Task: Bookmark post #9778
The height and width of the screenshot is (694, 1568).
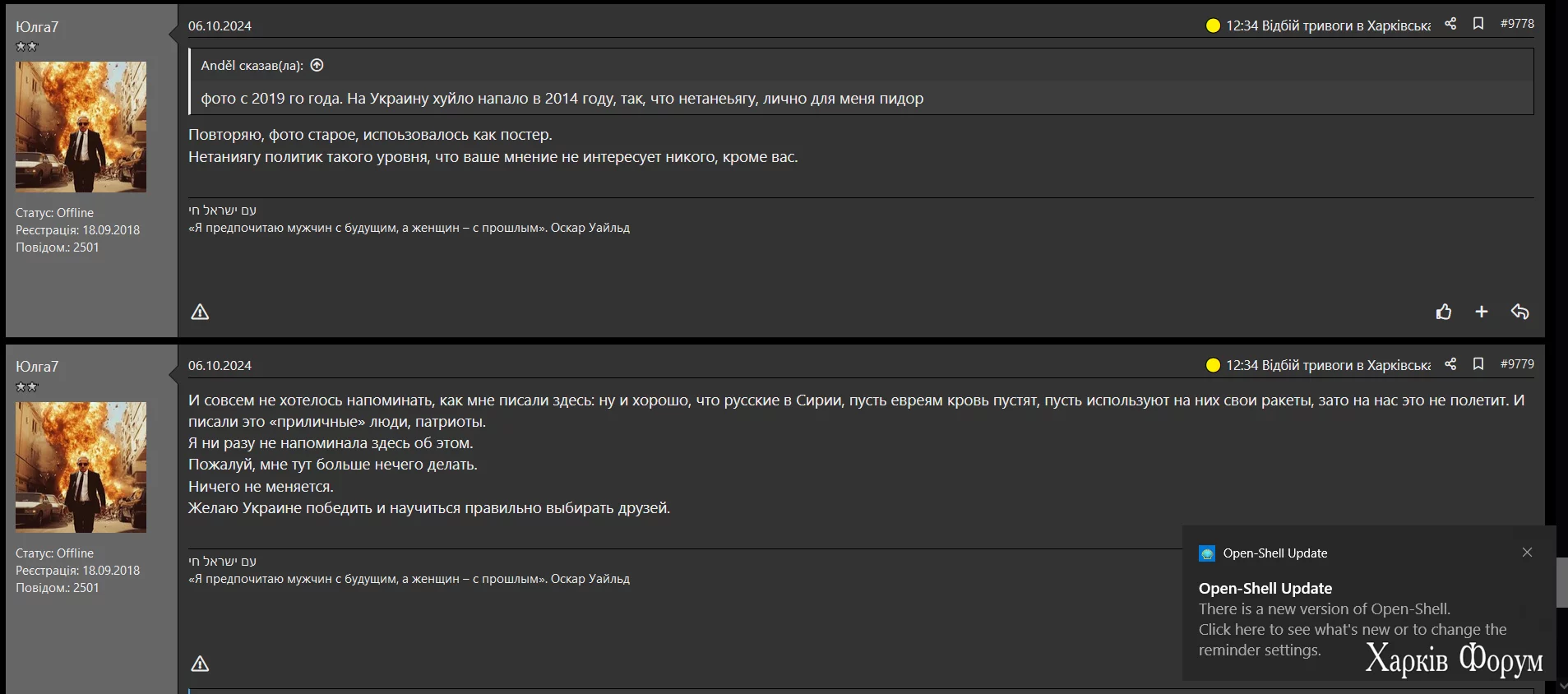Action: [x=1478, y=24]
